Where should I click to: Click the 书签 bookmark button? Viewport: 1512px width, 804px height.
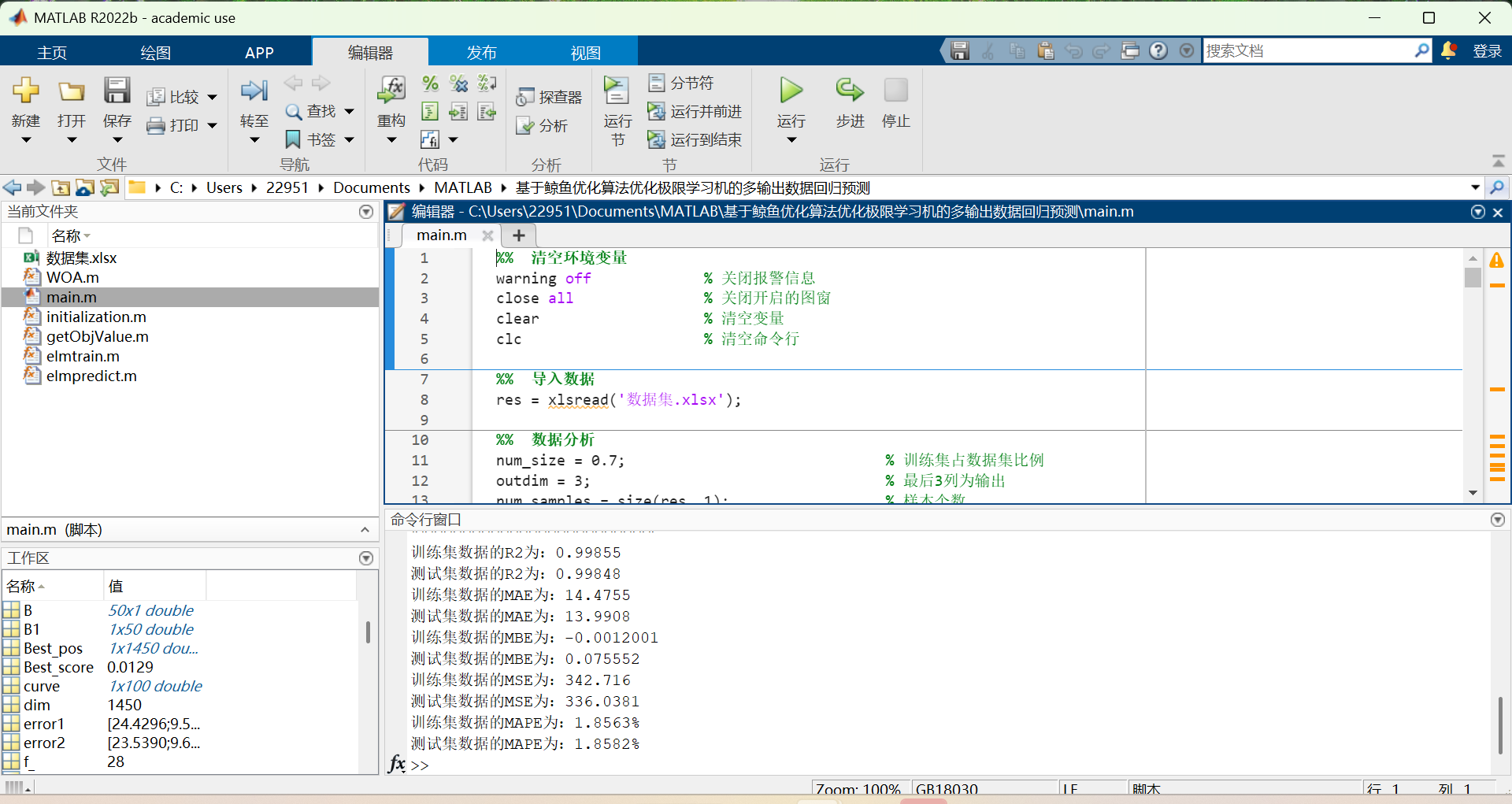312,139
